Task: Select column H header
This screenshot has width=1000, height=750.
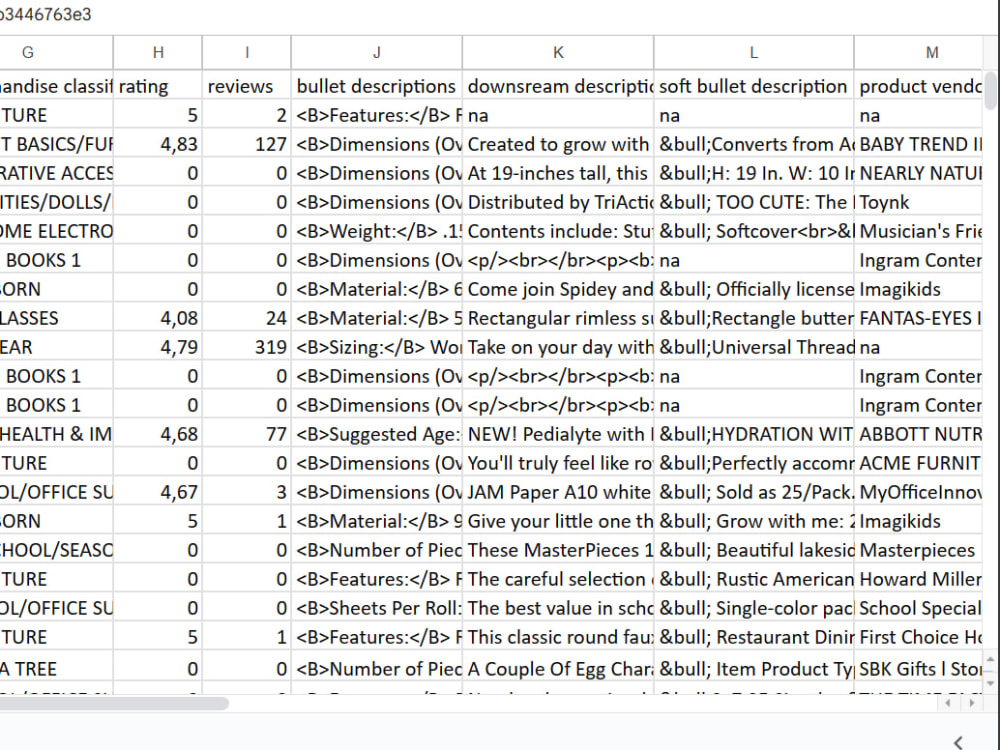Action: [x=158, y=52]
